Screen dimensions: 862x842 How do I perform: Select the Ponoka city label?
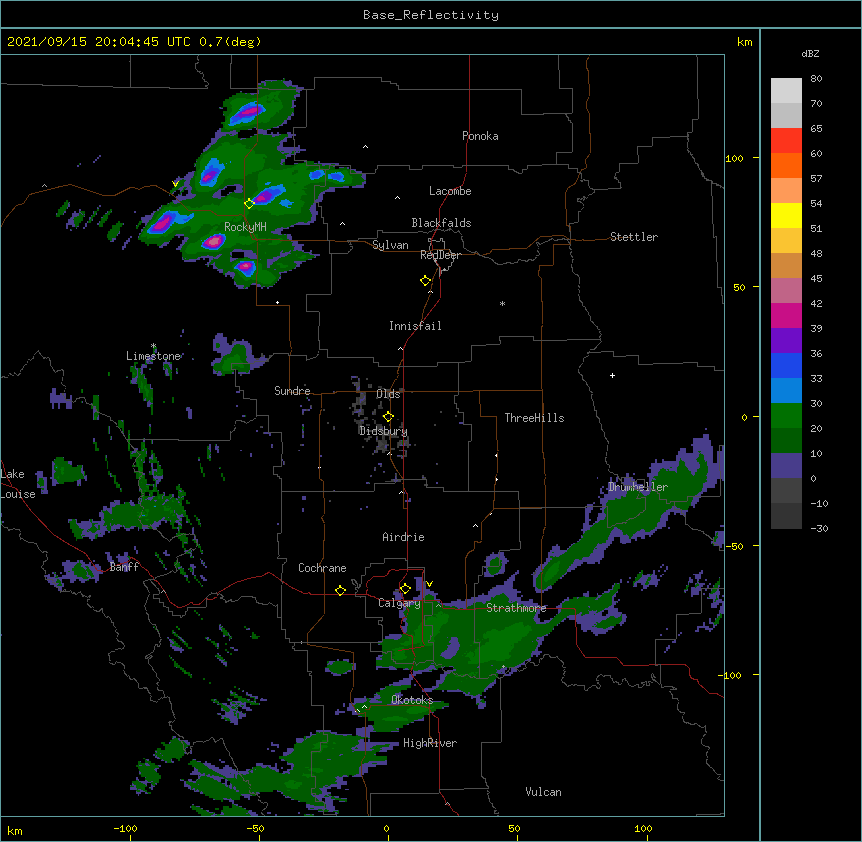[x=480, y=136]
